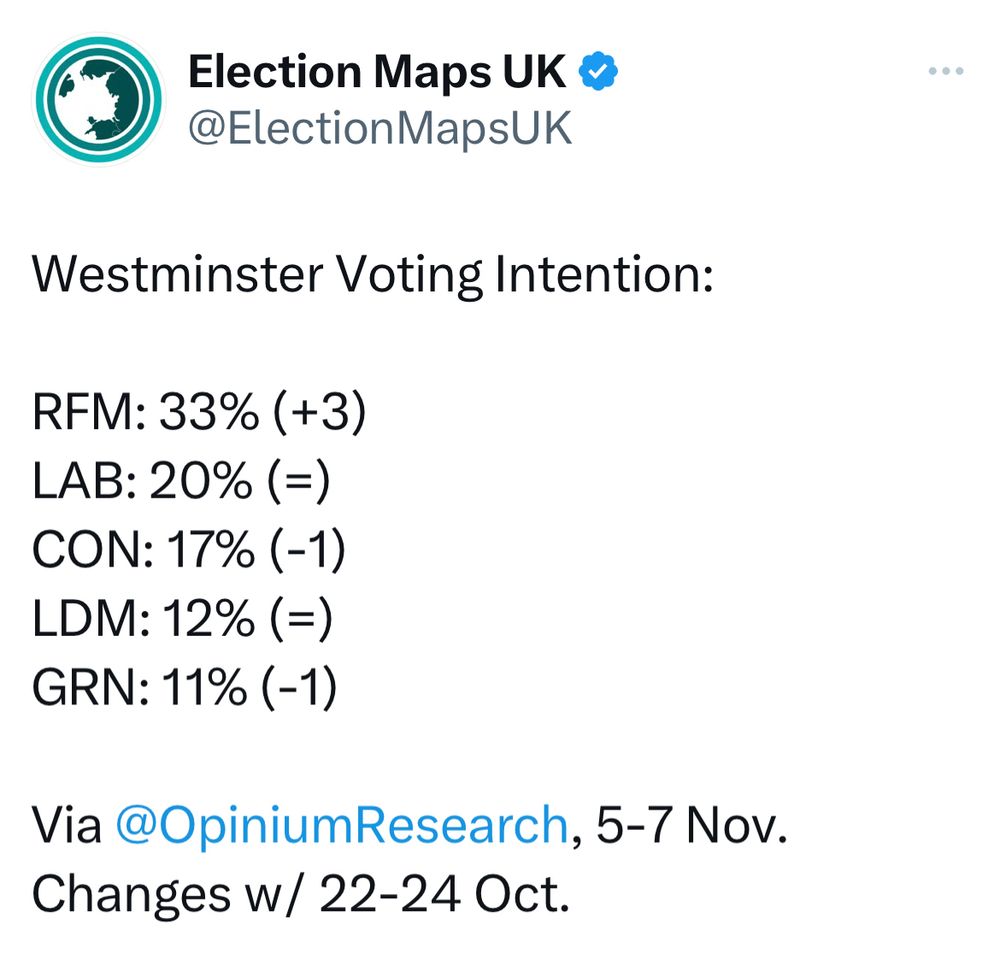
Task: Open the @OpiniumResearch mention link
Action: click(x=342, y=826)
